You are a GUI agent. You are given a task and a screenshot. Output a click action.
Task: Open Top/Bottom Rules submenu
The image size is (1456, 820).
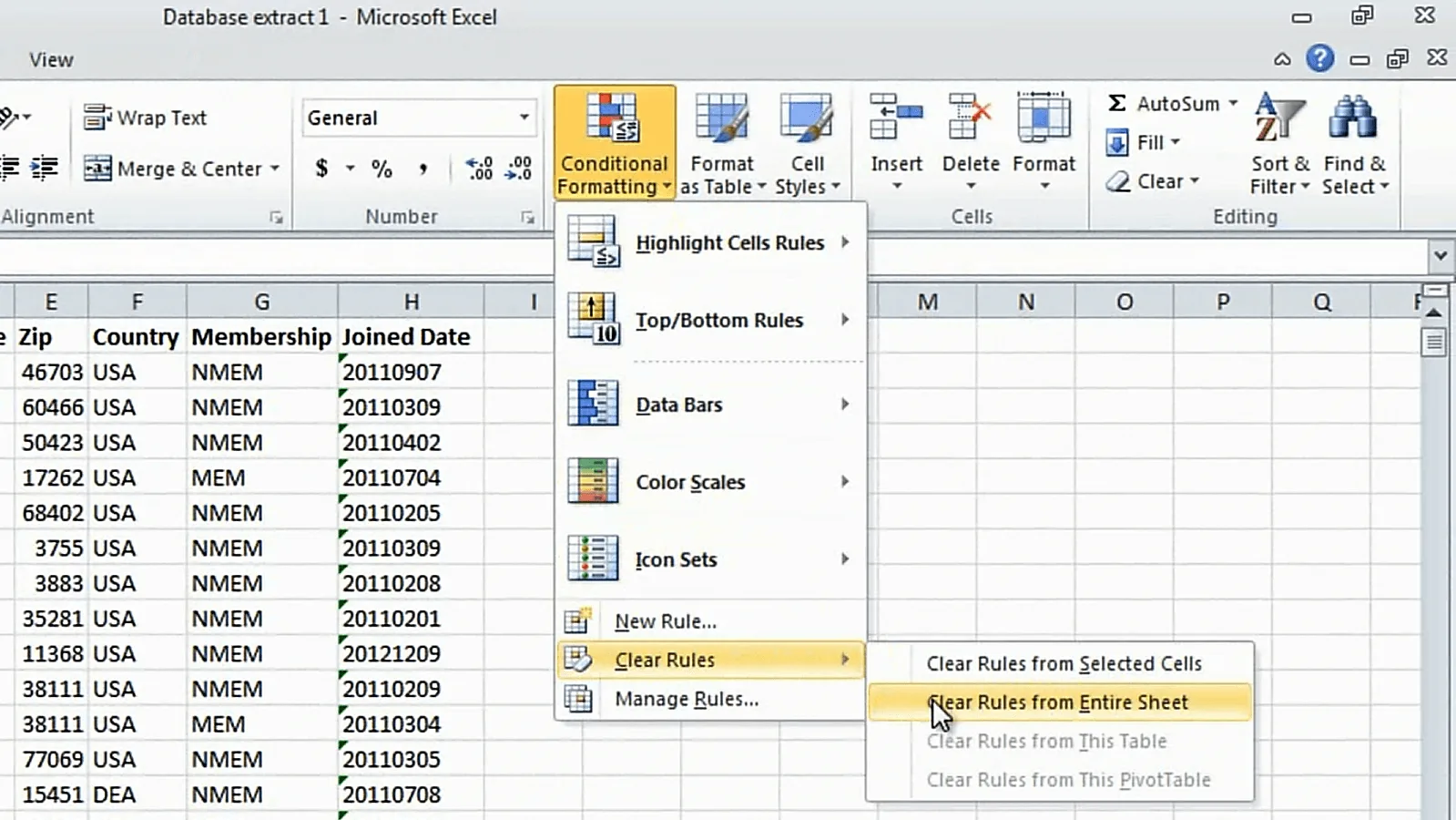pos(710,321)
